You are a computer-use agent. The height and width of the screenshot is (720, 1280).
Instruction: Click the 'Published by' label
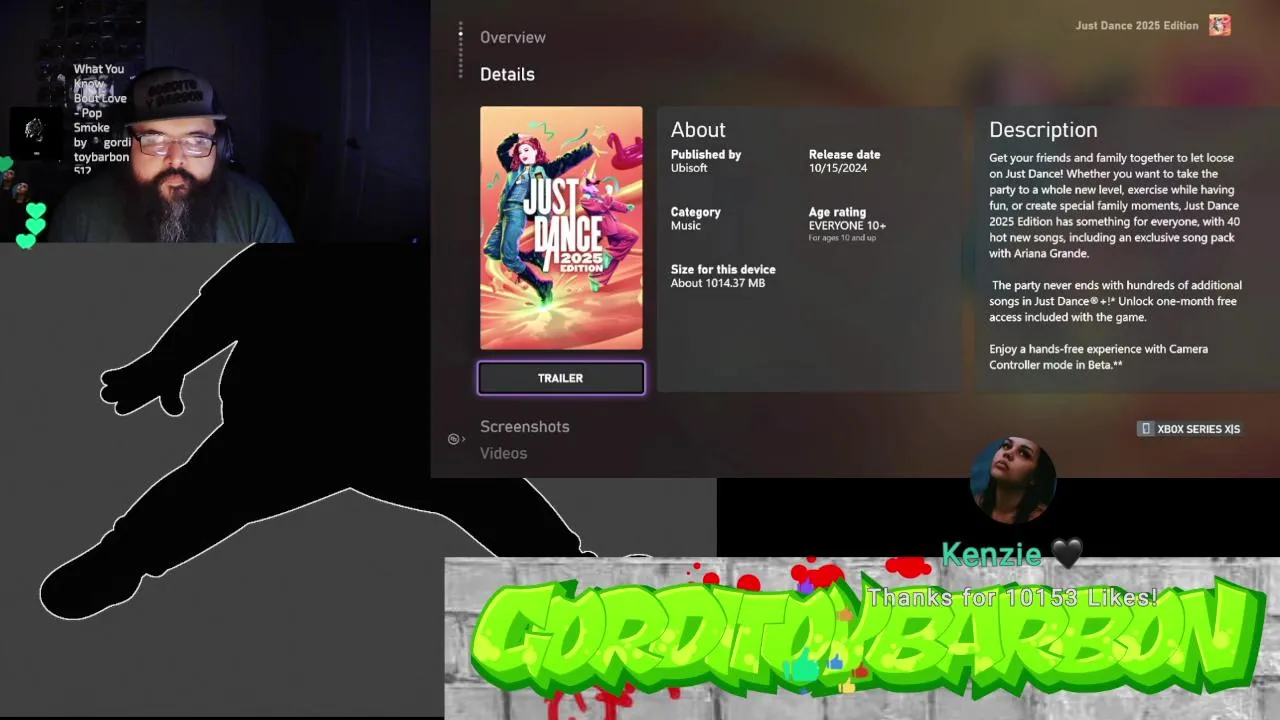(706, 155)
